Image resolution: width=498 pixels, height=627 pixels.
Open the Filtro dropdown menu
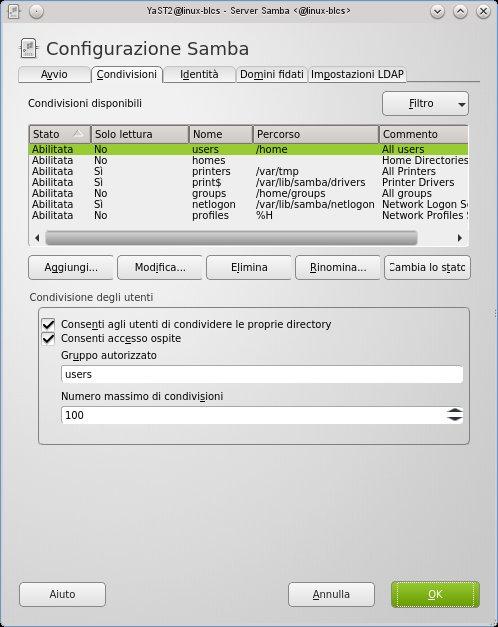(x=425, y=104)
